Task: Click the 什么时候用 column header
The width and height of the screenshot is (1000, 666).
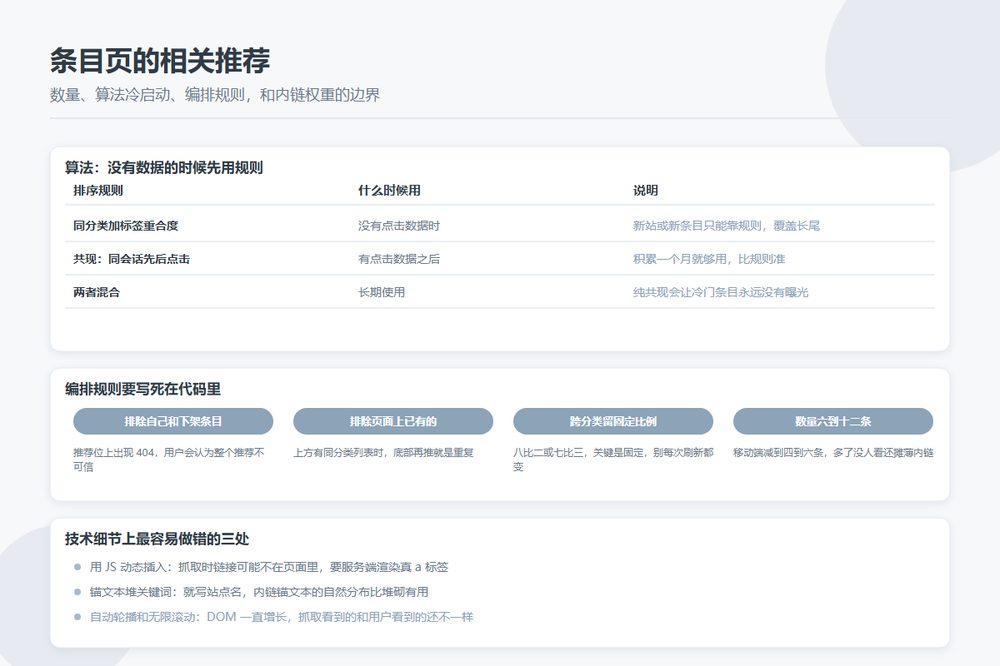Action: (389, 190)
